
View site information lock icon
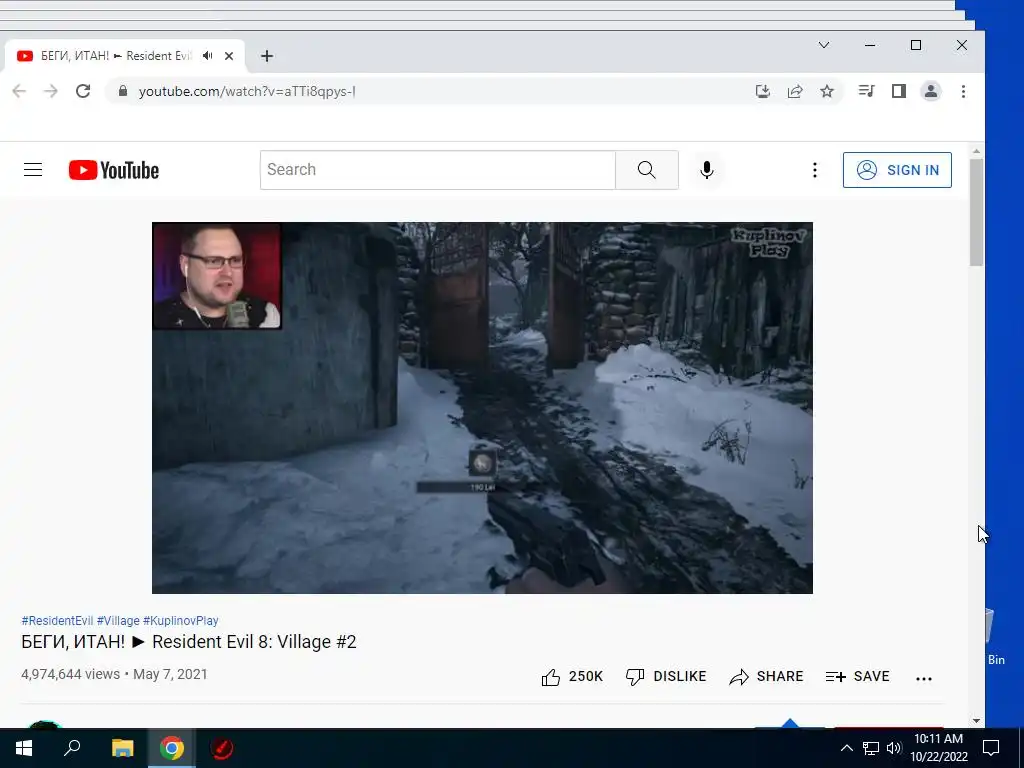click(123, 91)
